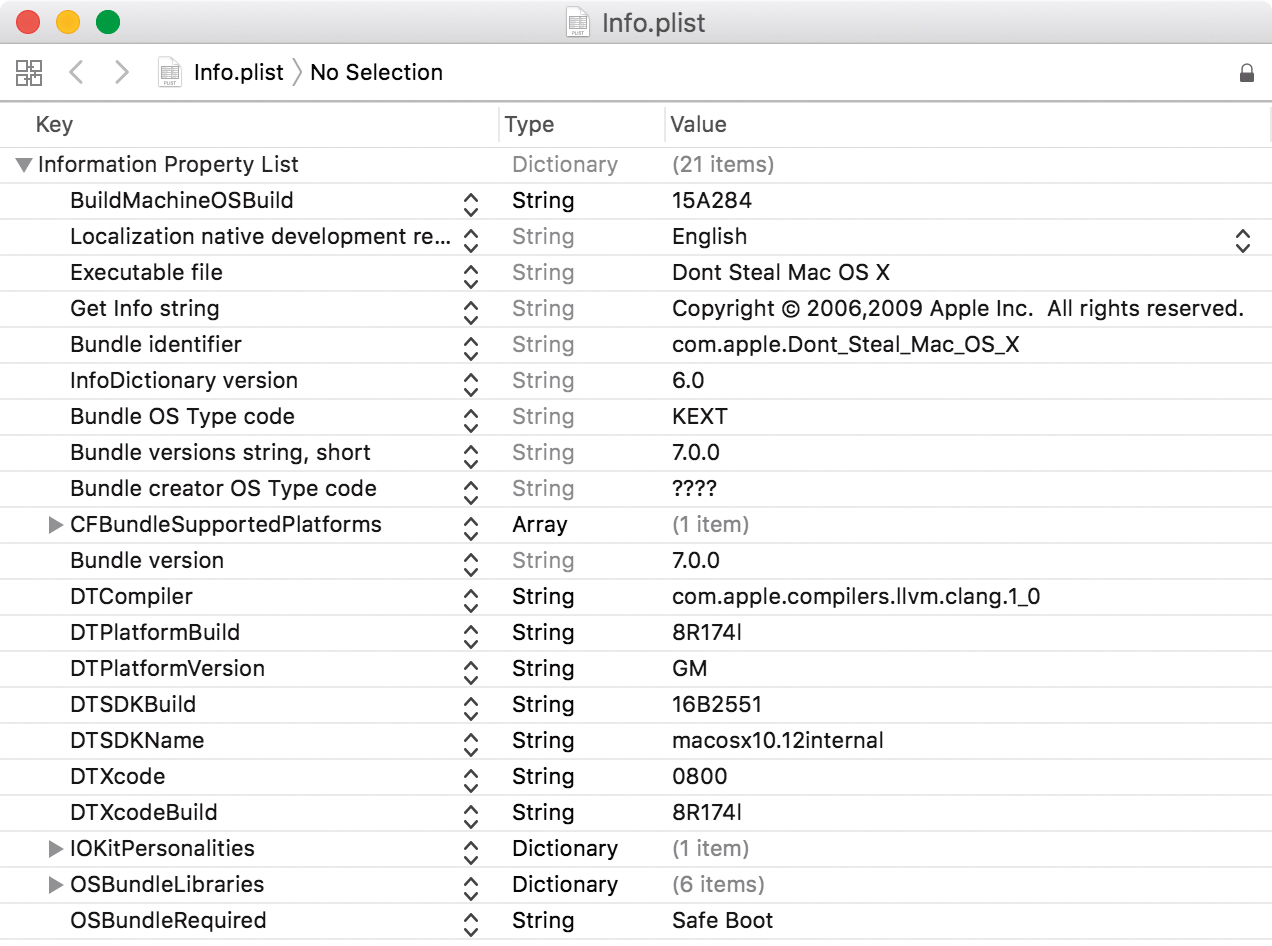The height and width of the screenshot is (946, 1272).
Task: Select No Selection in the jump bar
Action: click(x=376, y=72)
